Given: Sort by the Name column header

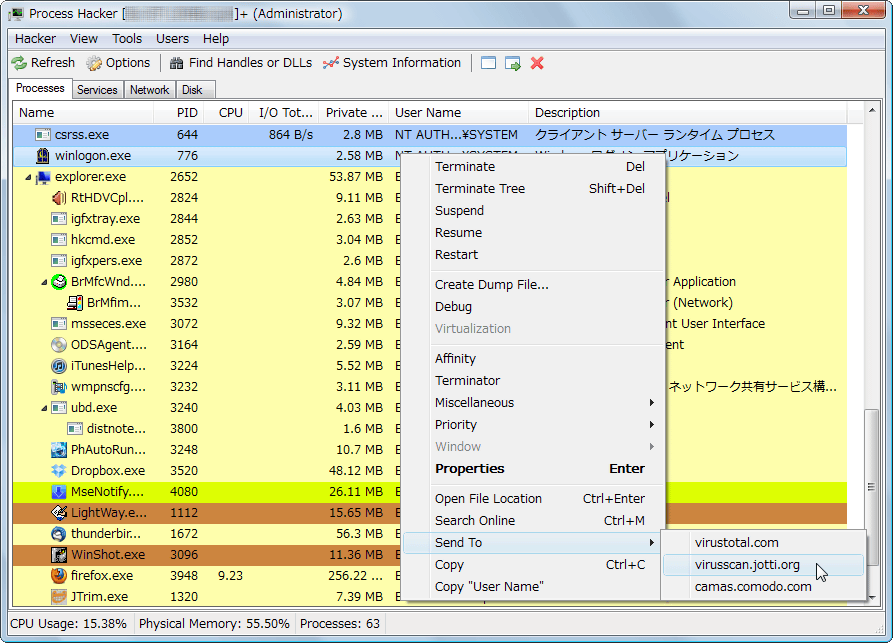Looking at the screenshot, I should (83, 113).
